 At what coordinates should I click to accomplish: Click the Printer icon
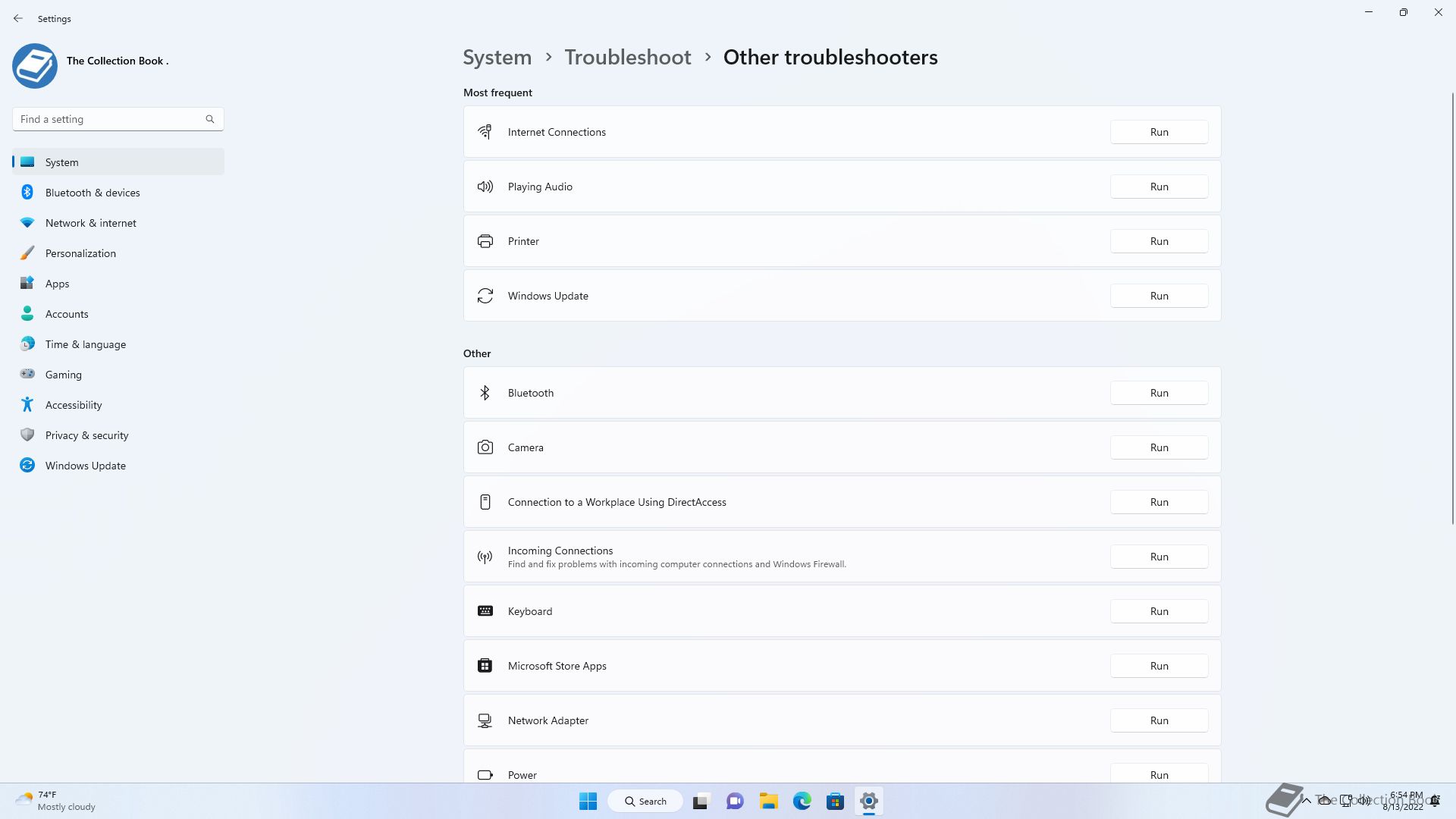485,241
